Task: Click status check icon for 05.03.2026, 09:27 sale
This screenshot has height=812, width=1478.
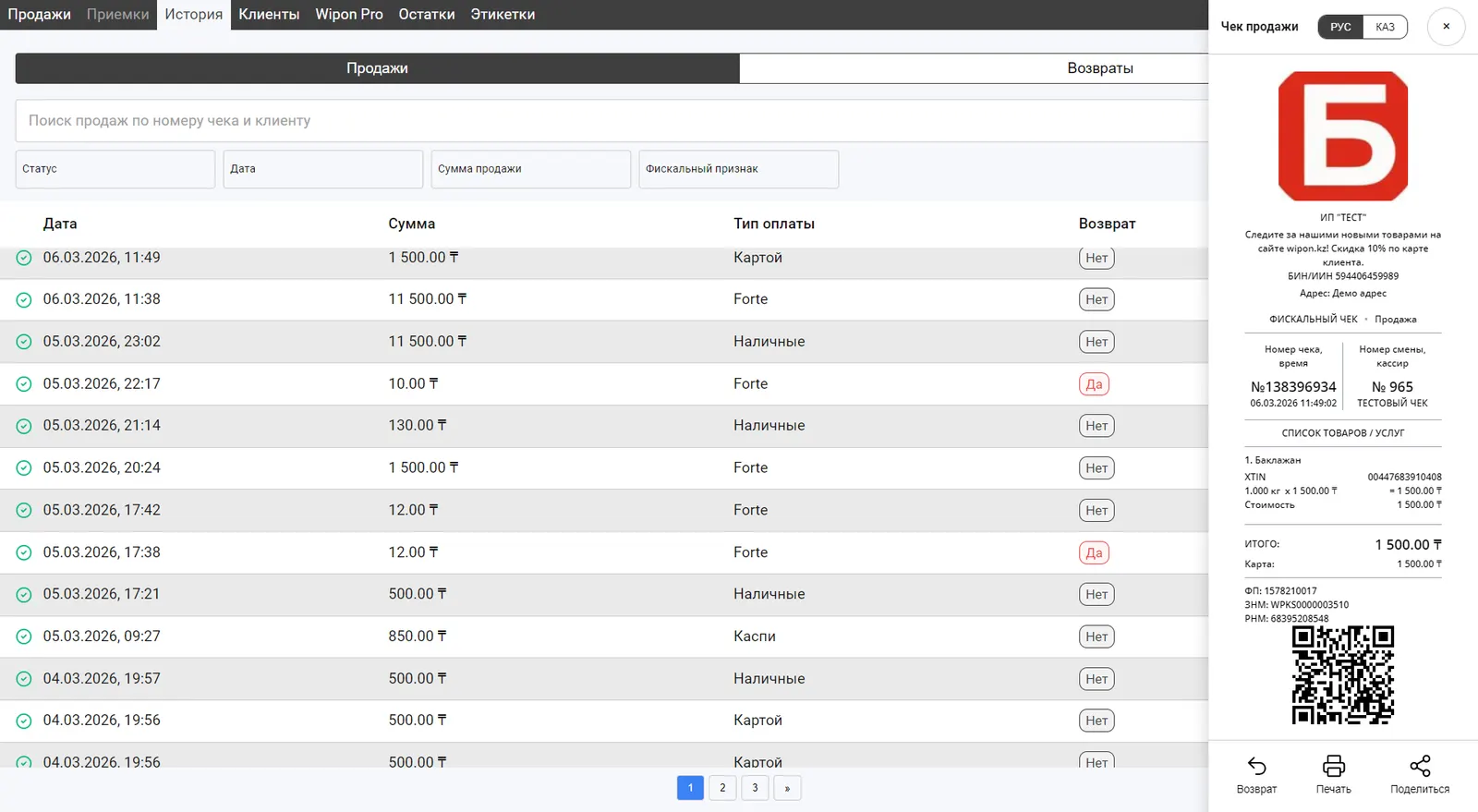Action: coord(24,636)
